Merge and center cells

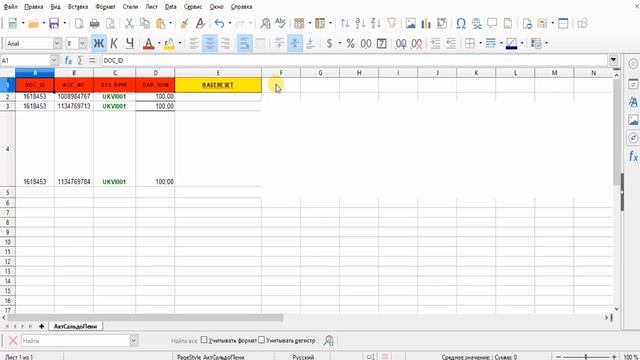tap(260, 43)
